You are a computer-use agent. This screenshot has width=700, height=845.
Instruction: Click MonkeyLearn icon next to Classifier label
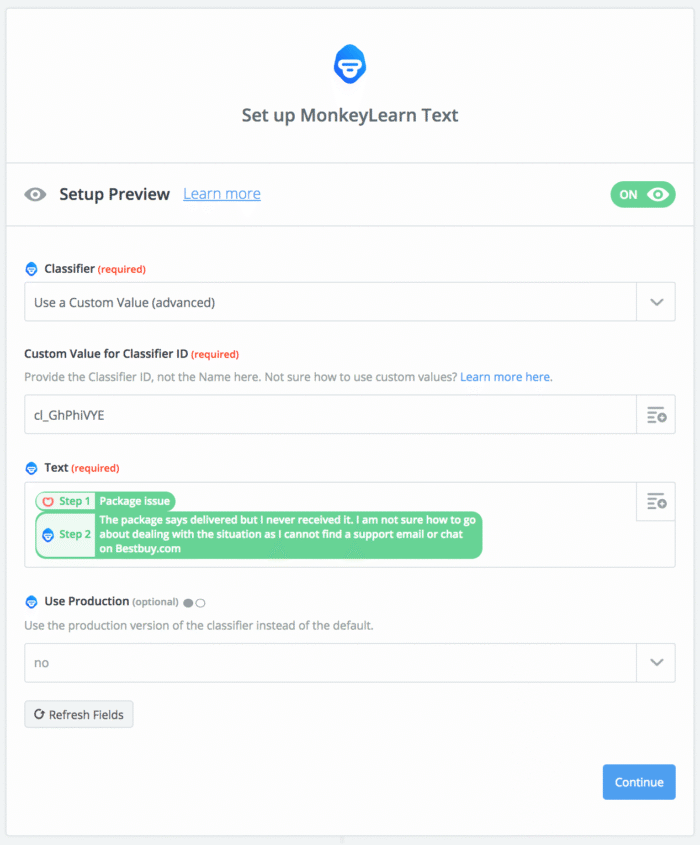[x=31, y=268]
